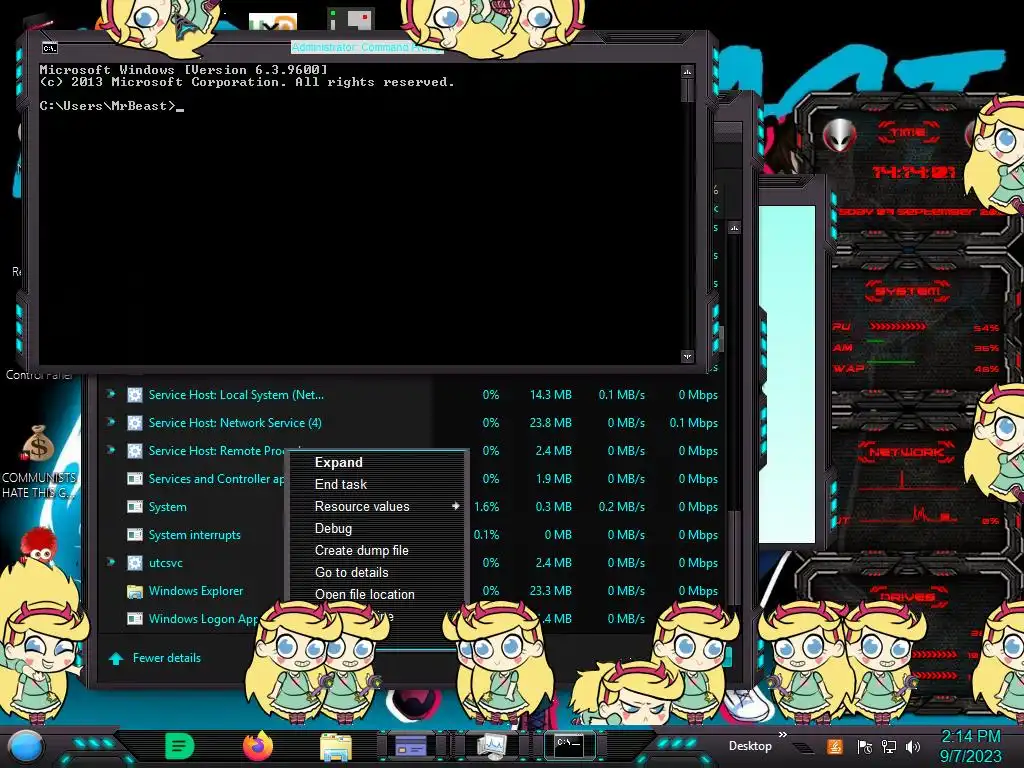Click the C:\Users\MrBeast> prompt line

(111, 106)
